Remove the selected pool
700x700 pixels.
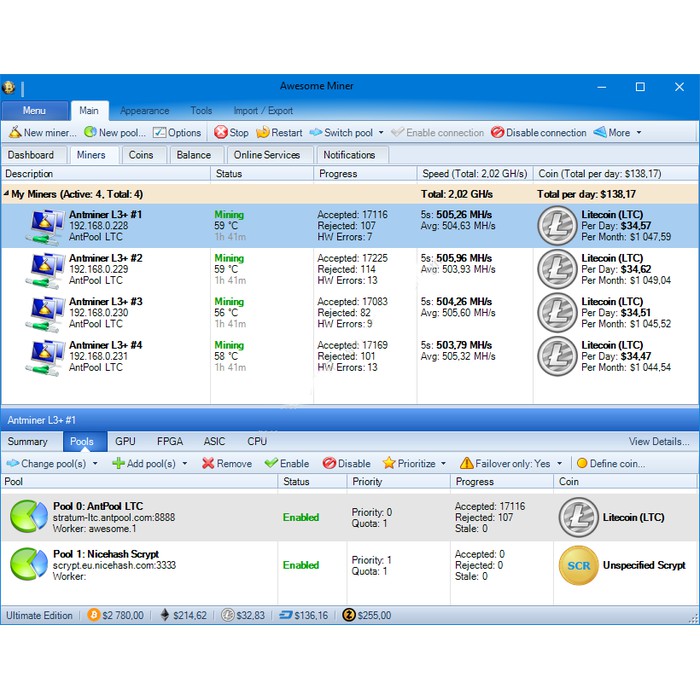pos(208,464)
